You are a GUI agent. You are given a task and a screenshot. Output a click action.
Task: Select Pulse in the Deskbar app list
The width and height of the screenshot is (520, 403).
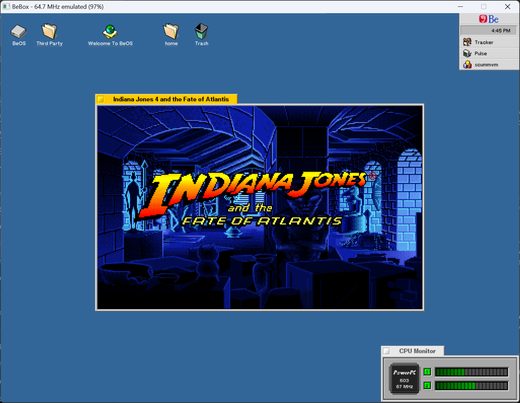[489, 53]
